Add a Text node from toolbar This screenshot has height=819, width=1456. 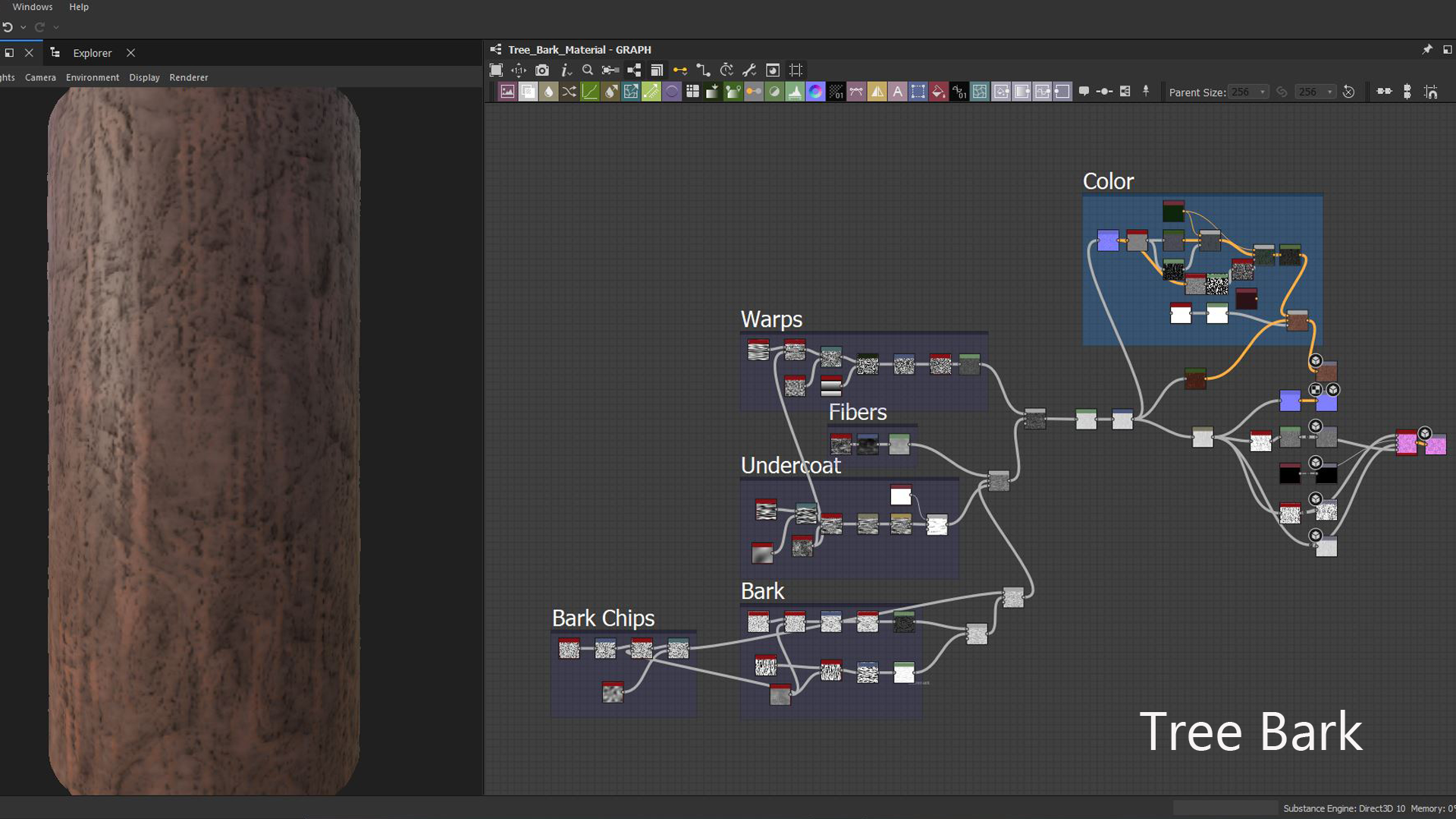click(897, 92)
